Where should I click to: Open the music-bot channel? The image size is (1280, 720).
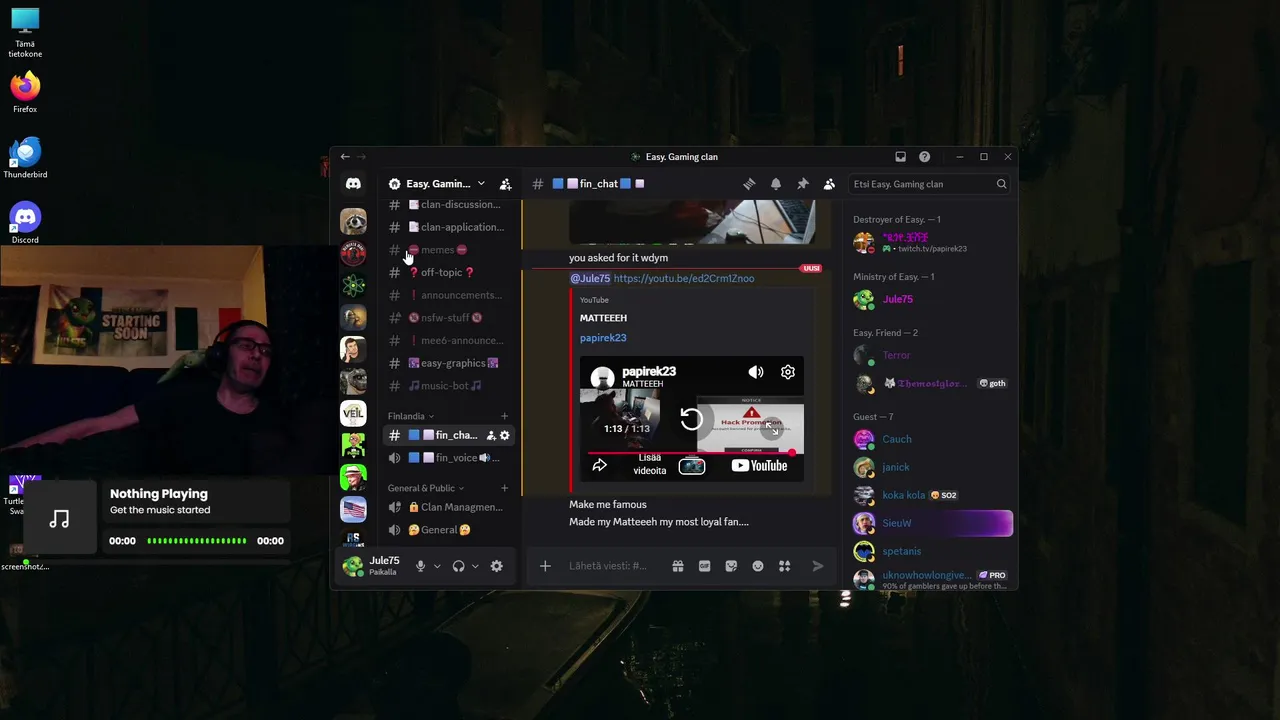pos(448,386)
